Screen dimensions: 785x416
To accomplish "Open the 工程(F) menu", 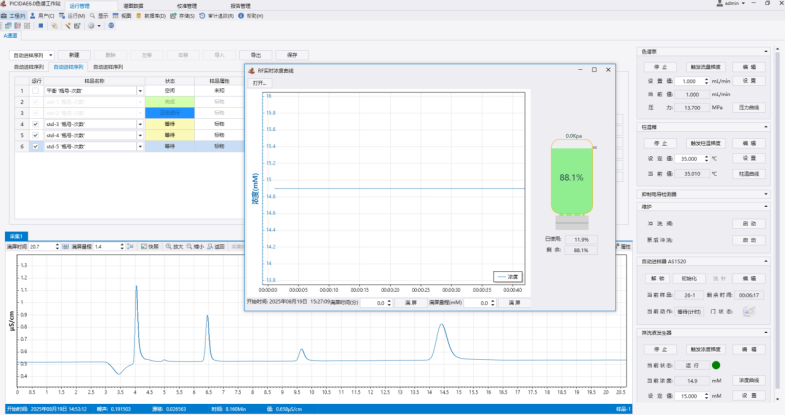I will click(15, 17).
